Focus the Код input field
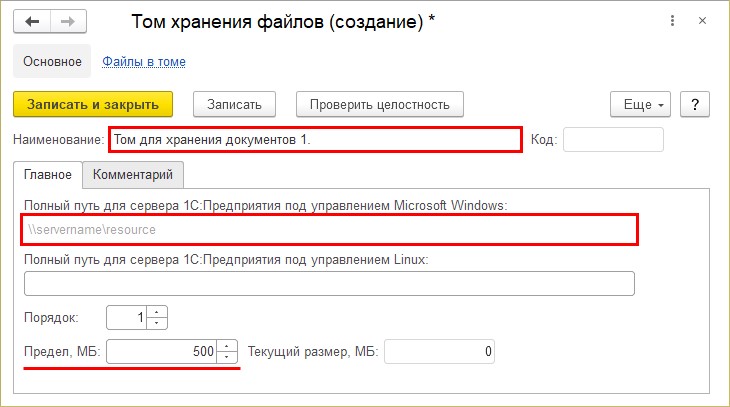This screenshot has width=730, height=407. (613, 139)
